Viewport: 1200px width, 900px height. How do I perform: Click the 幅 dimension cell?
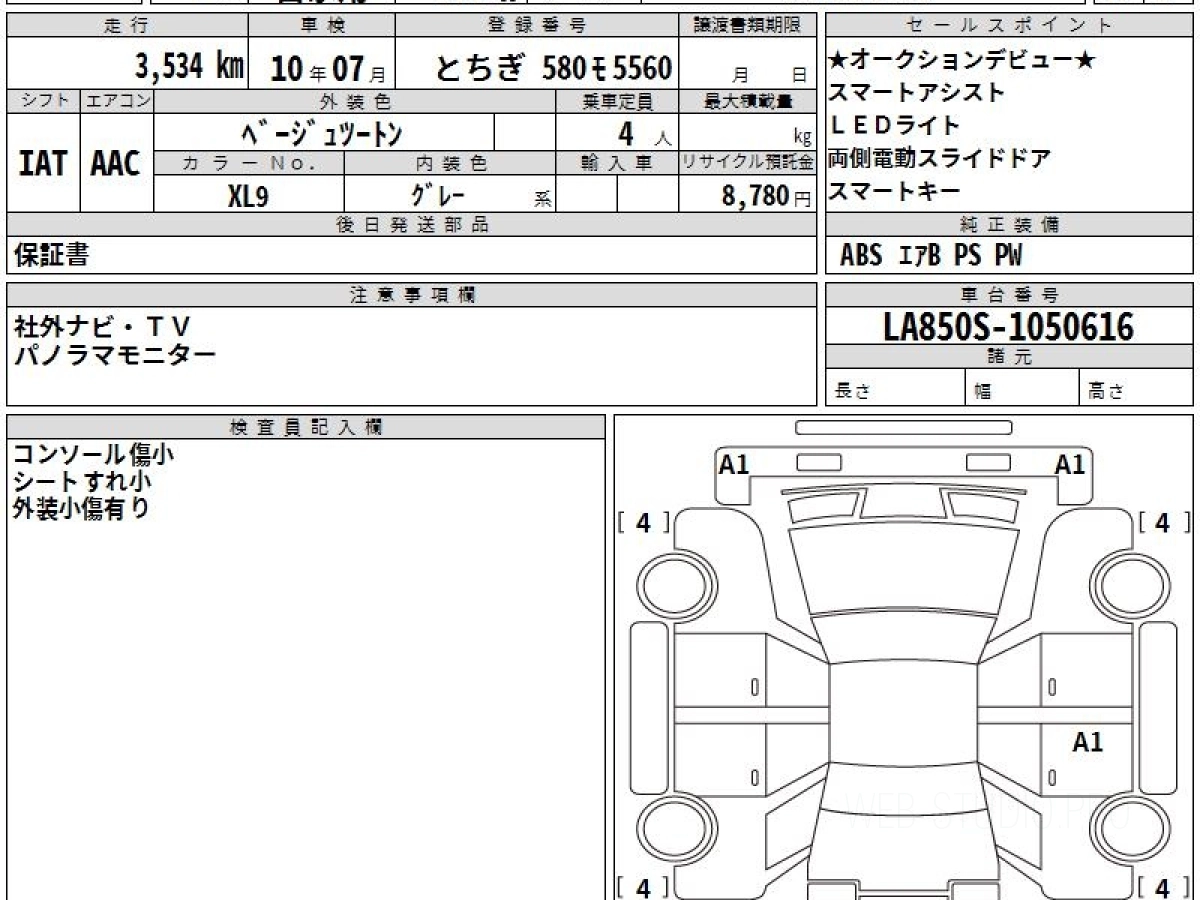[1022, 387]
